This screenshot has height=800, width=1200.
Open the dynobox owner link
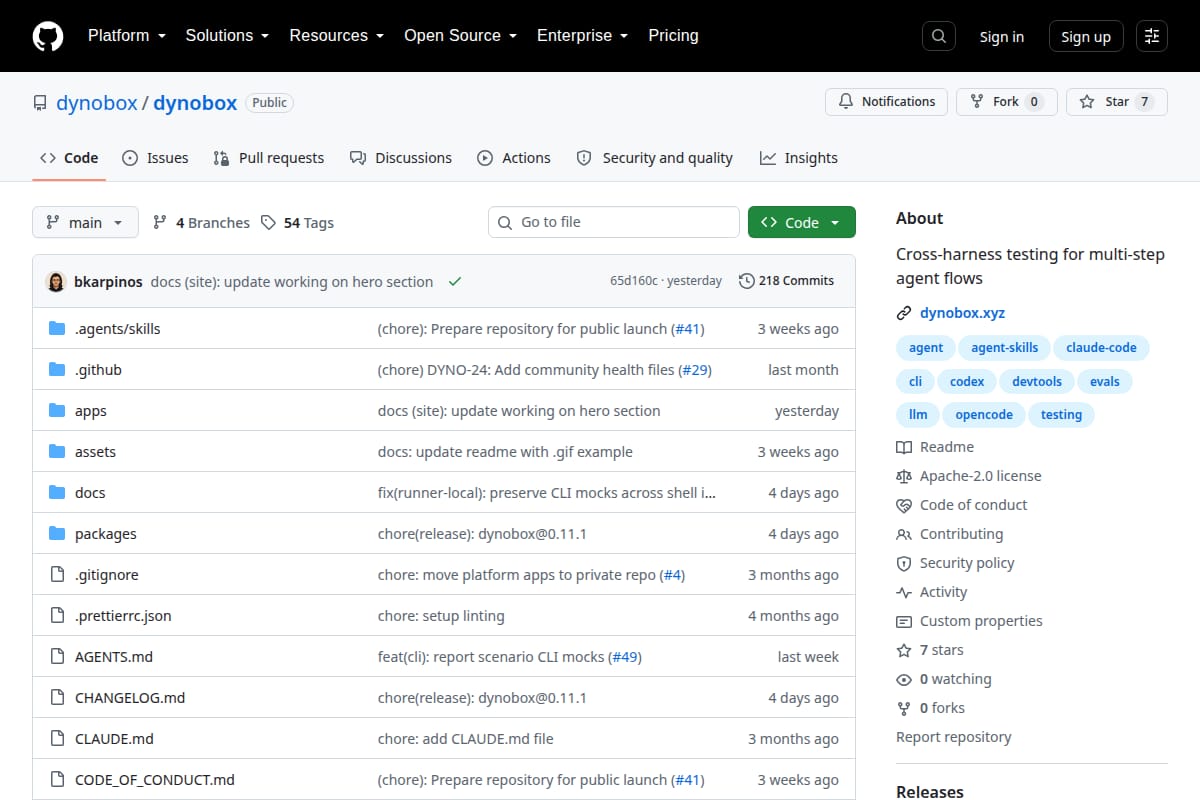tap(97, 103)
